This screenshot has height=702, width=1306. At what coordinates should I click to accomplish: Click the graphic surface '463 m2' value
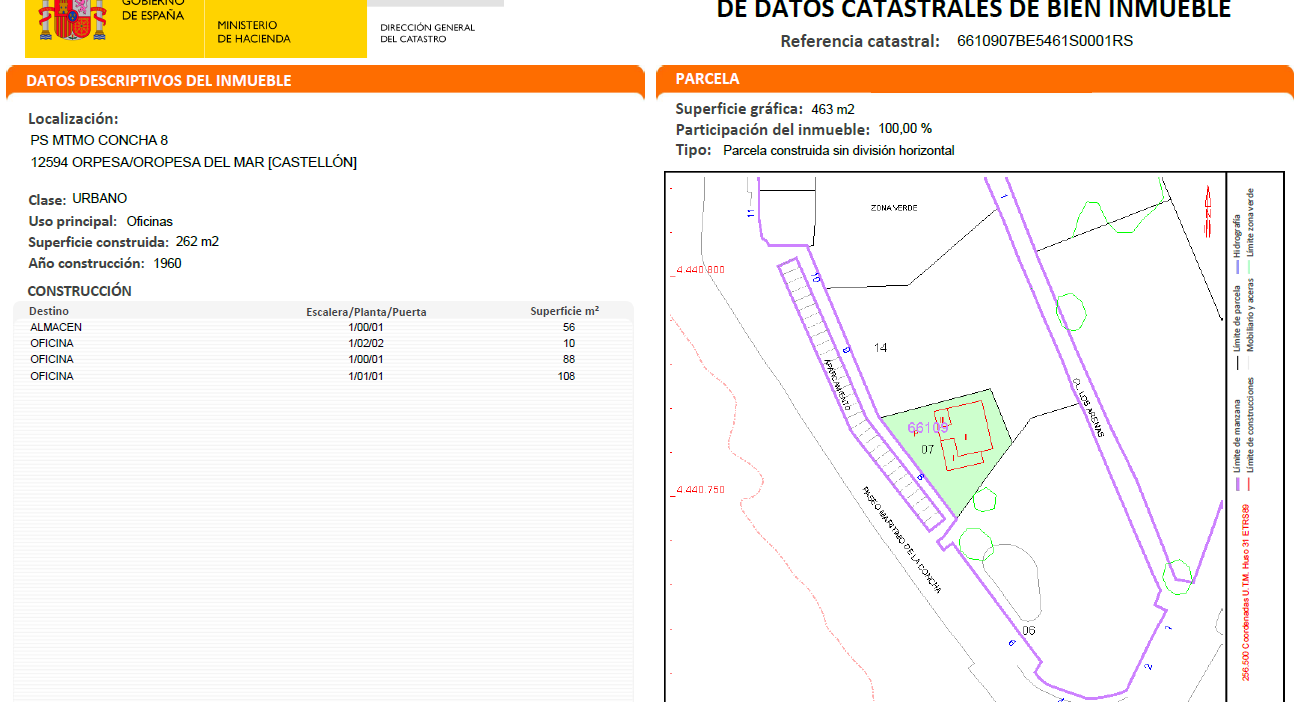(833, 109)
